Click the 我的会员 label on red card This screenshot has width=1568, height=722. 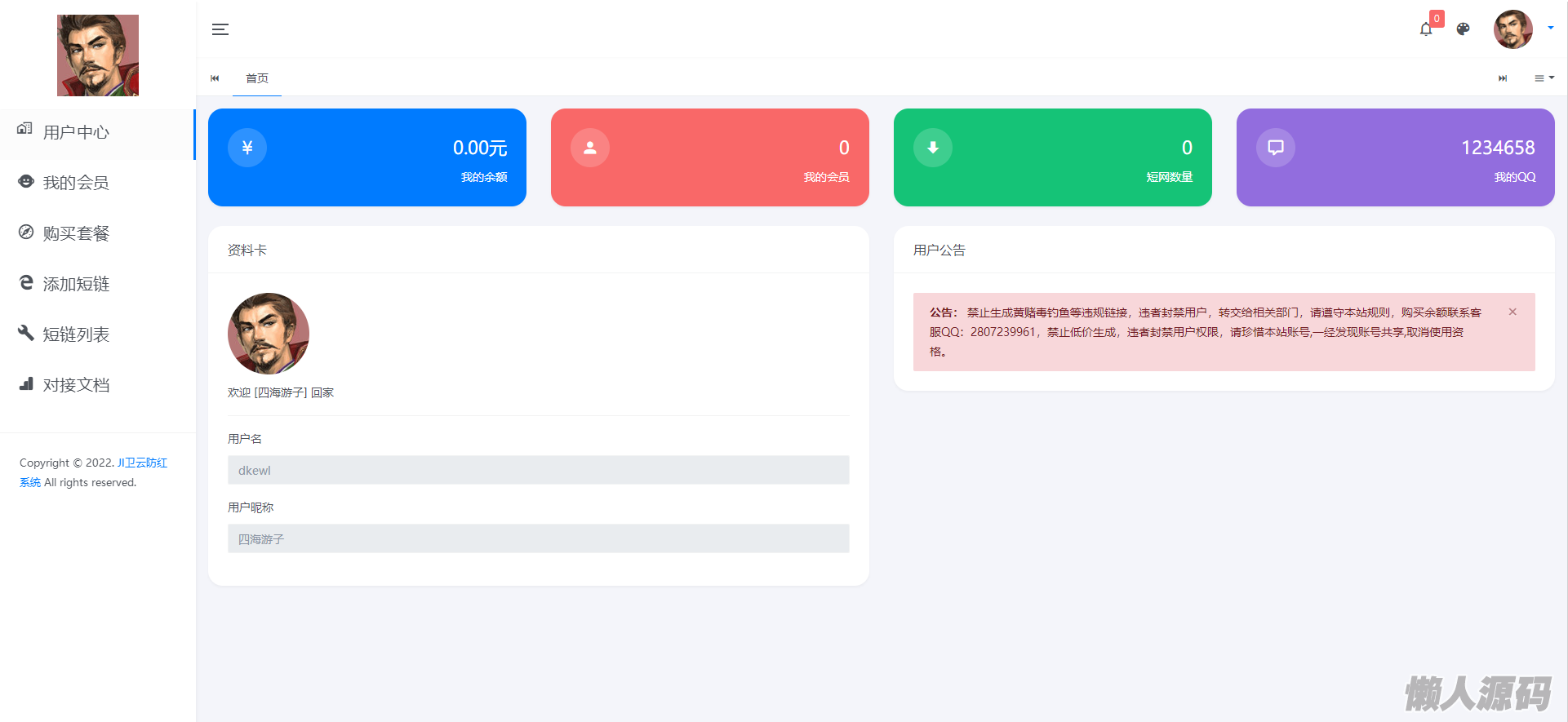point(827,177)
